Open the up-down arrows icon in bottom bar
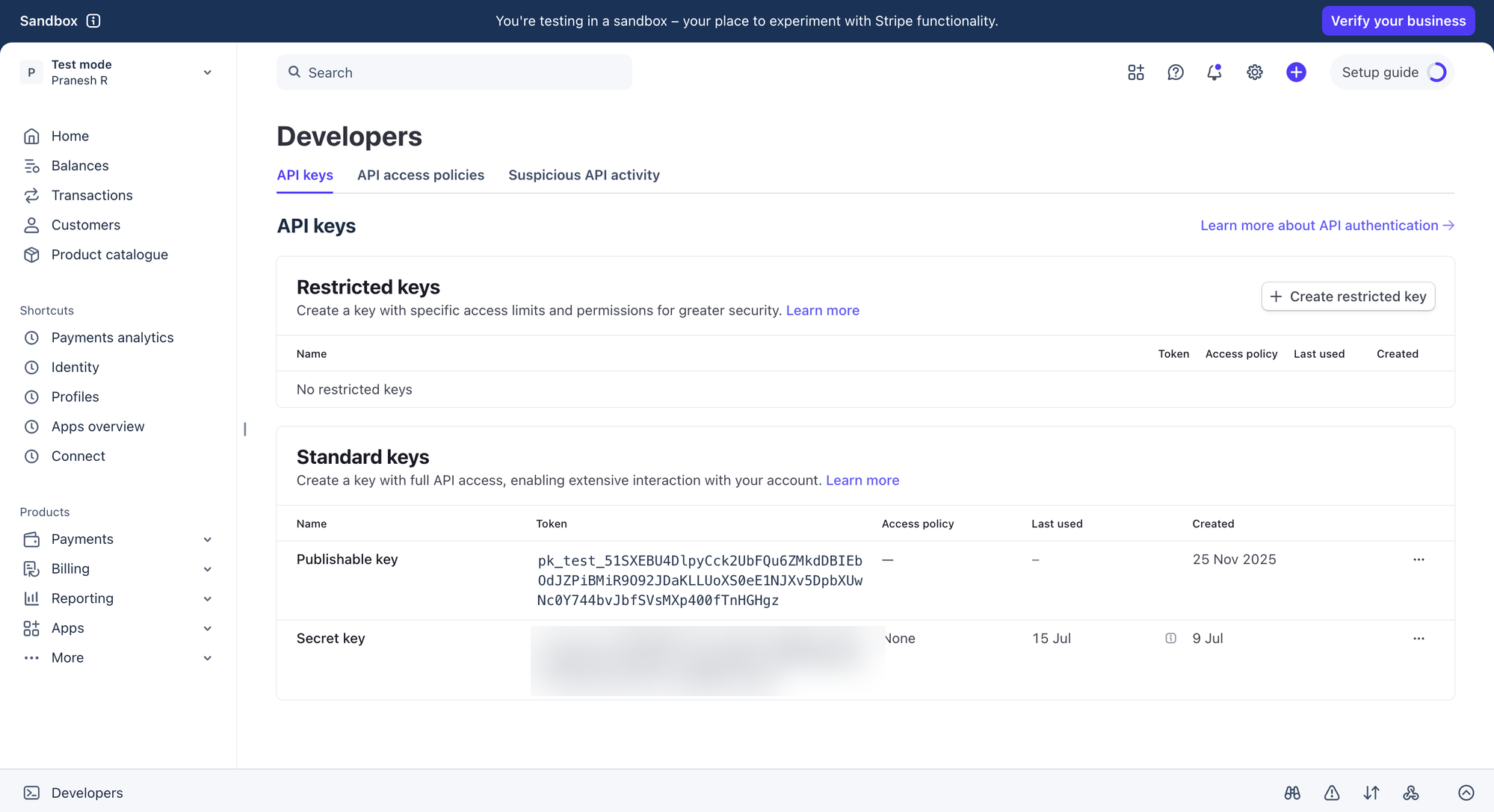The width and height of the screenshot is (1494, 812). pos(1371,793)
